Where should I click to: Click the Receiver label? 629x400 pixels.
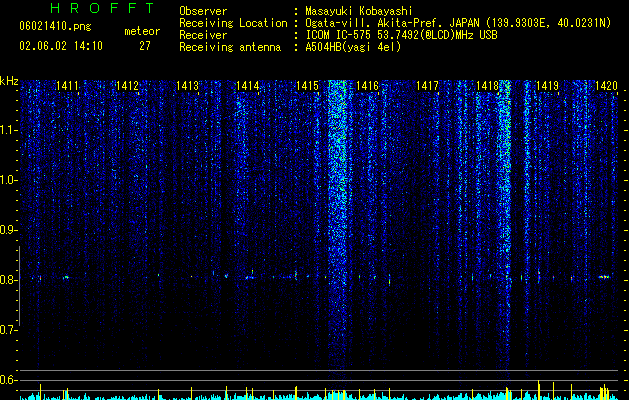[203, 35]
